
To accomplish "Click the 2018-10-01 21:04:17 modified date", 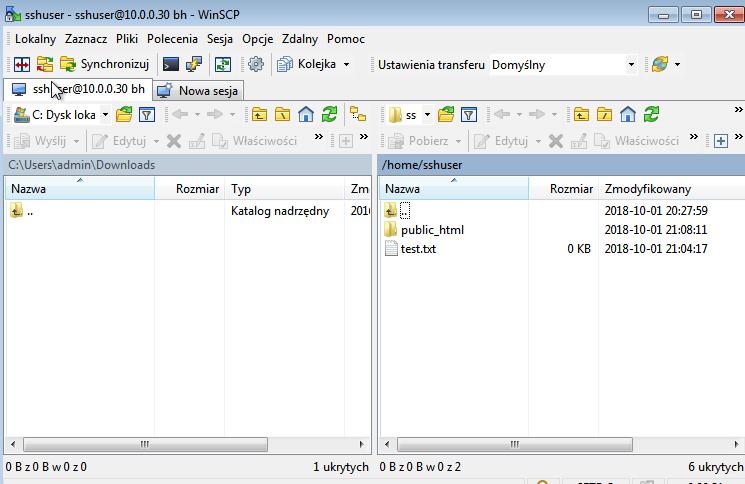I will 656,249.
